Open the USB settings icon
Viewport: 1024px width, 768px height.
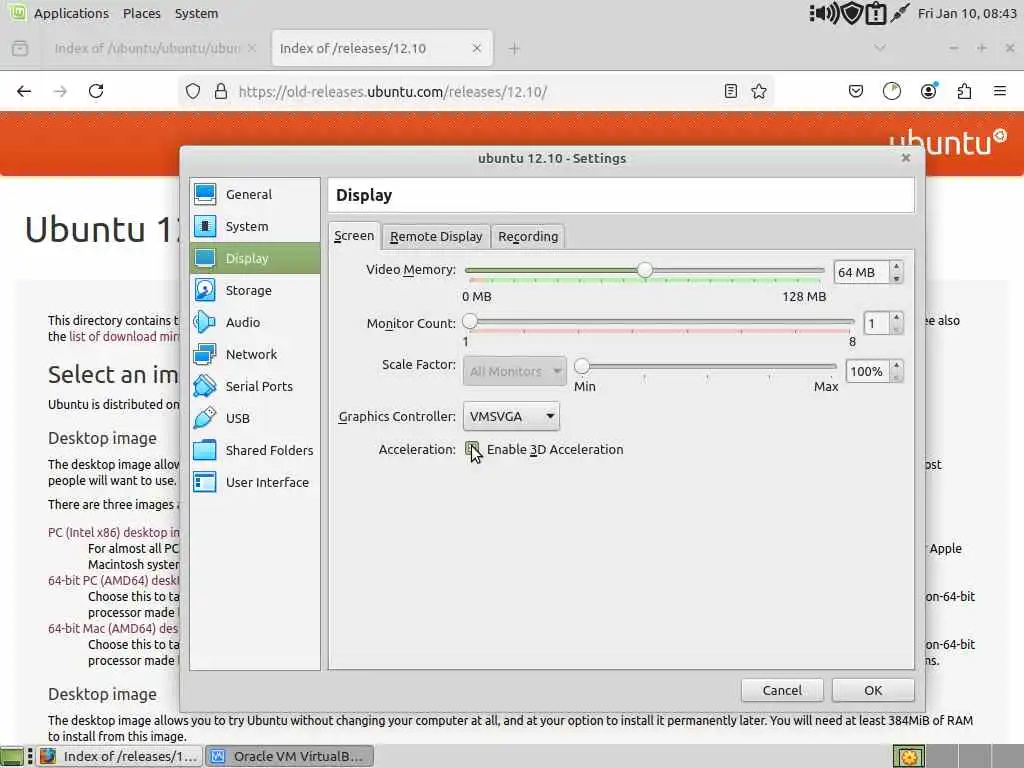205,418
